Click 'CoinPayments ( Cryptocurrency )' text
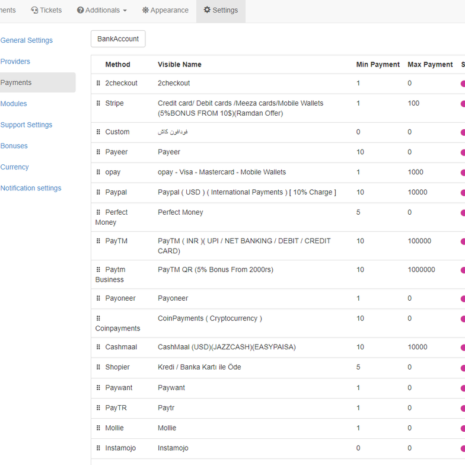 (x=210, y=318)
